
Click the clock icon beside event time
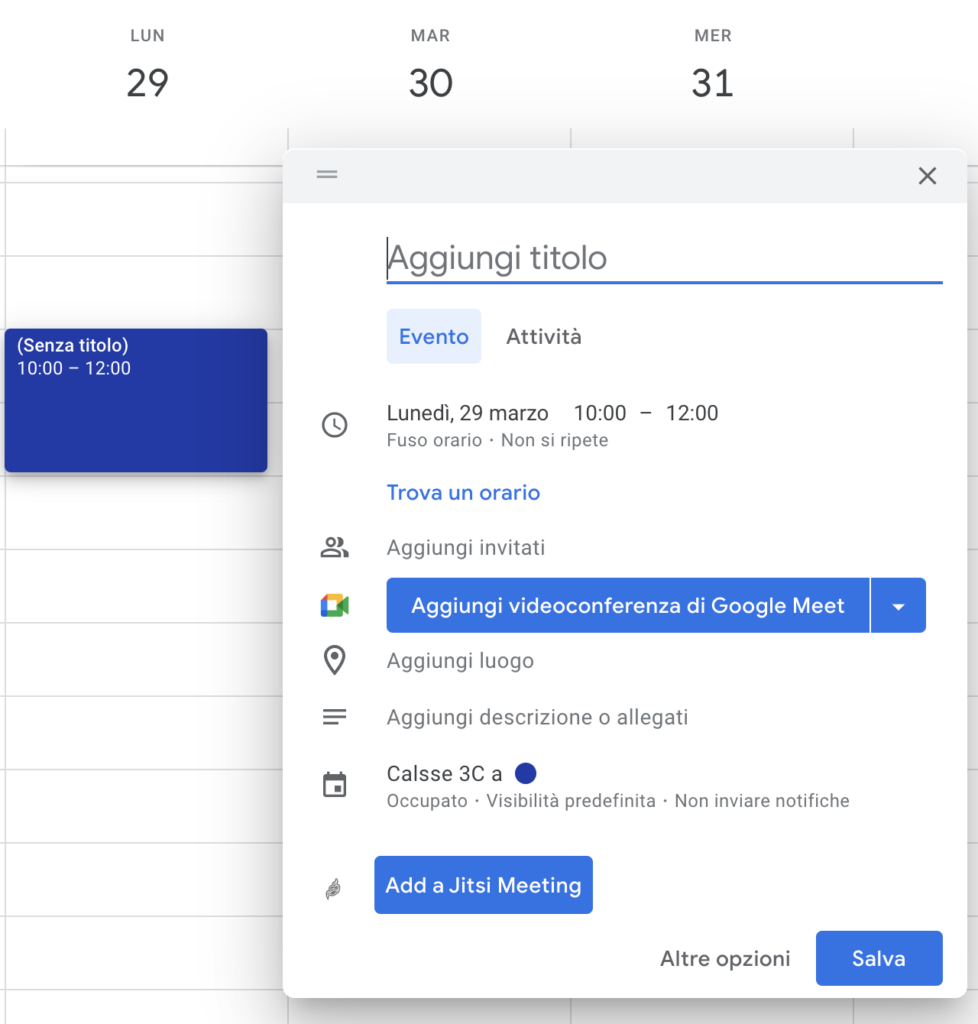coord(334,425)
